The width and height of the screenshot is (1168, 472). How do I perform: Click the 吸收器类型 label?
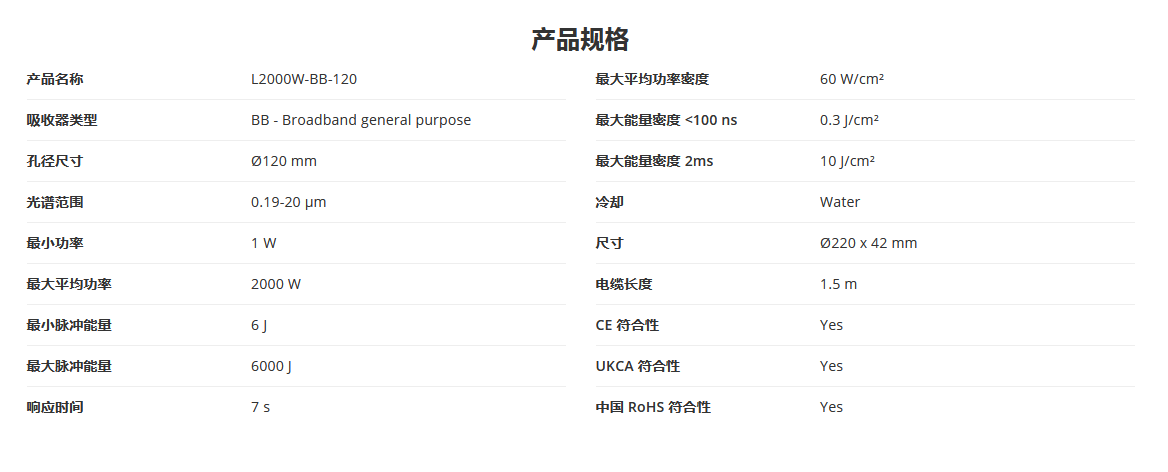pos(62,120)
